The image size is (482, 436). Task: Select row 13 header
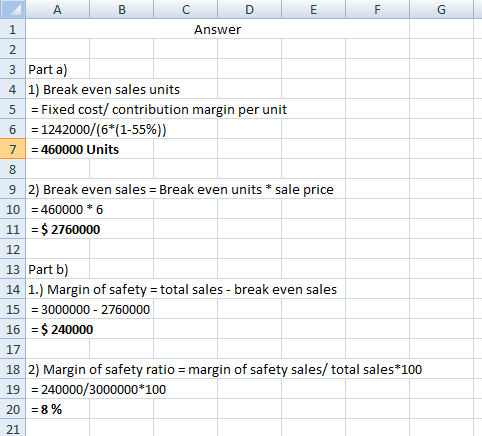point(13,269)
